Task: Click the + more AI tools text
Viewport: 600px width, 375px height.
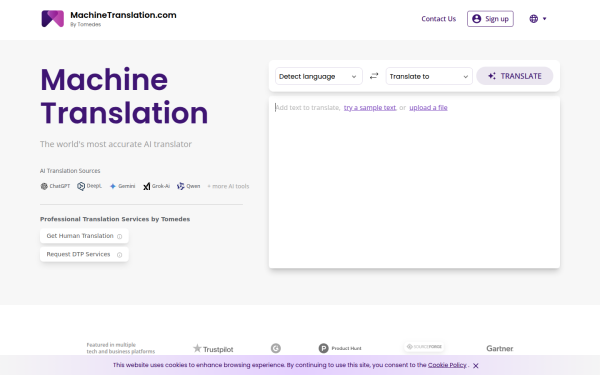Action: (228, 186)
